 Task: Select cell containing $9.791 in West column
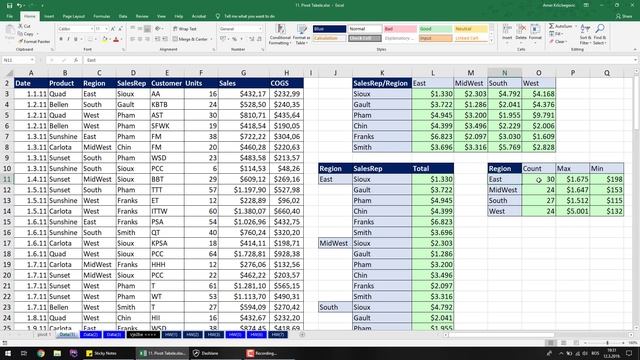click(538, 115)
